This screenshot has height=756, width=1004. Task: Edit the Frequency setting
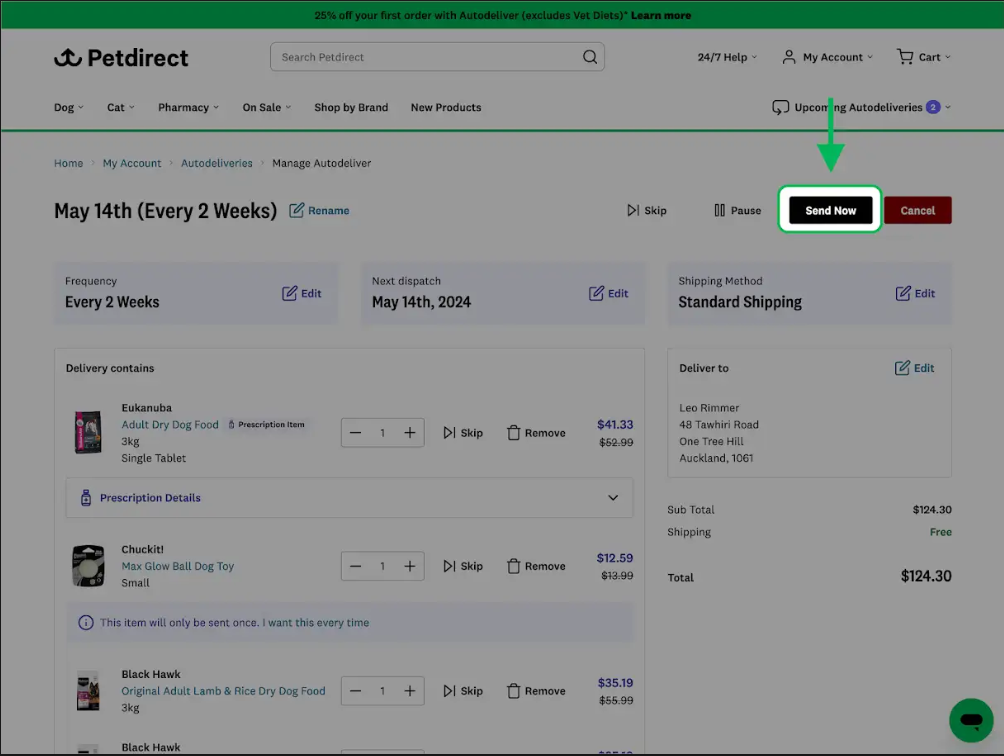[x=302, y=293]
